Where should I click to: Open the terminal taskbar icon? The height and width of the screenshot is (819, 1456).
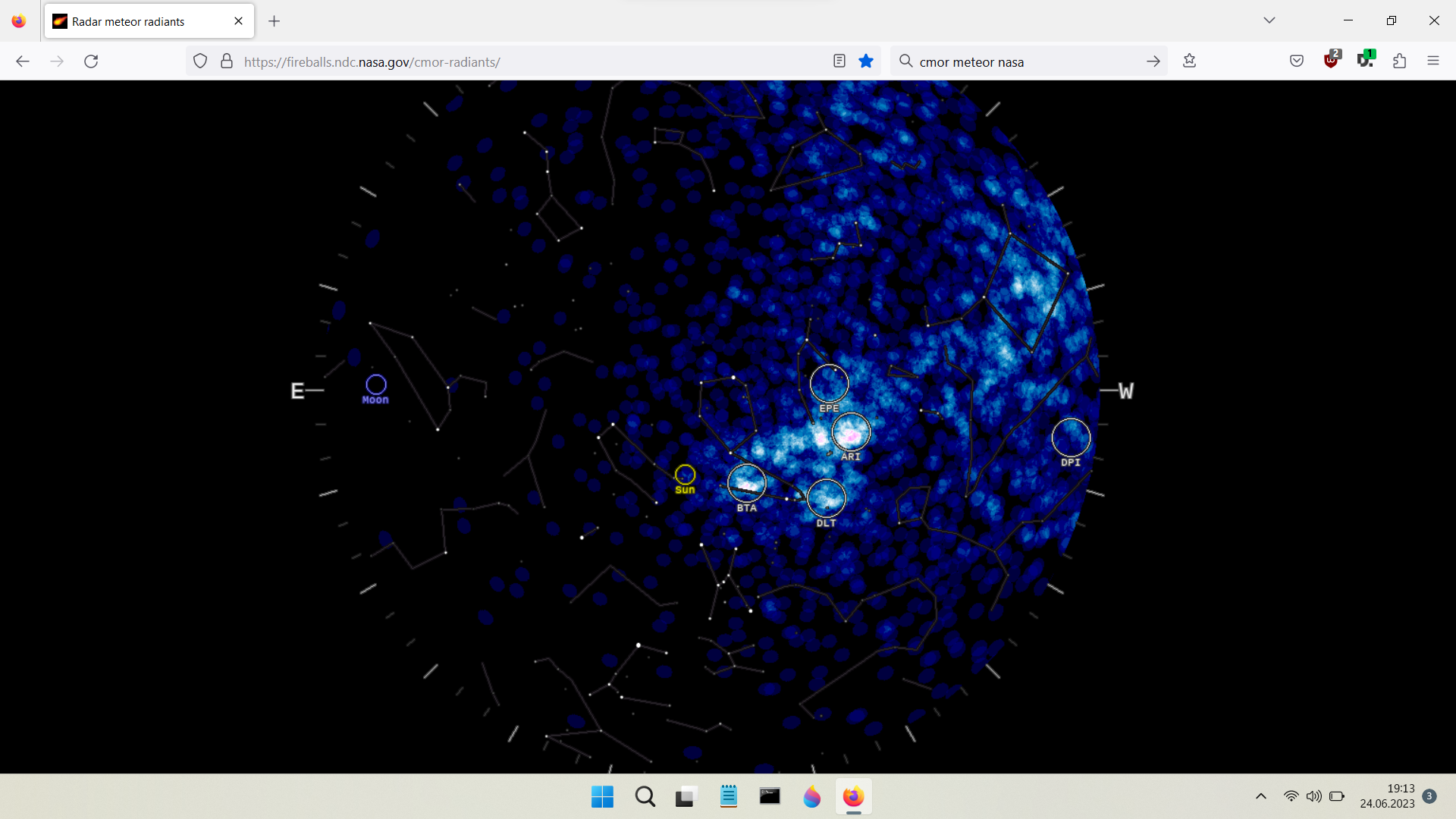(x=770, y=796)
